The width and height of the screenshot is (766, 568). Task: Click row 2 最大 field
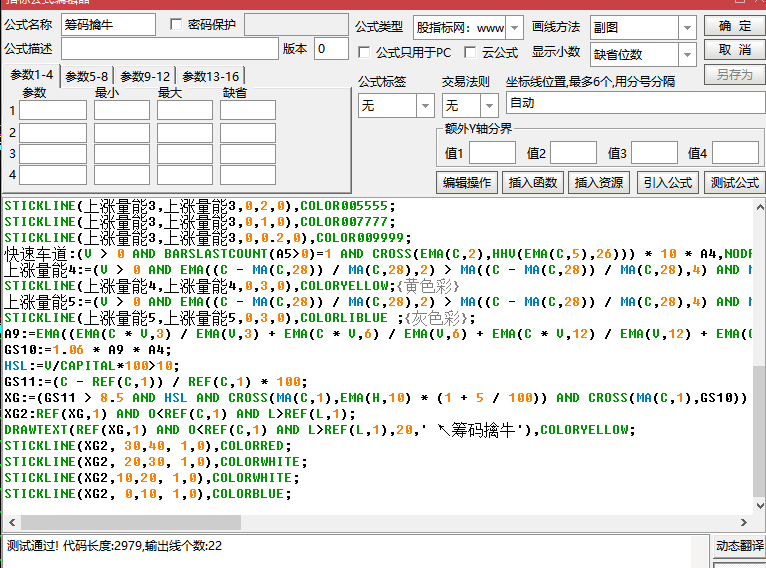(185, 133)
